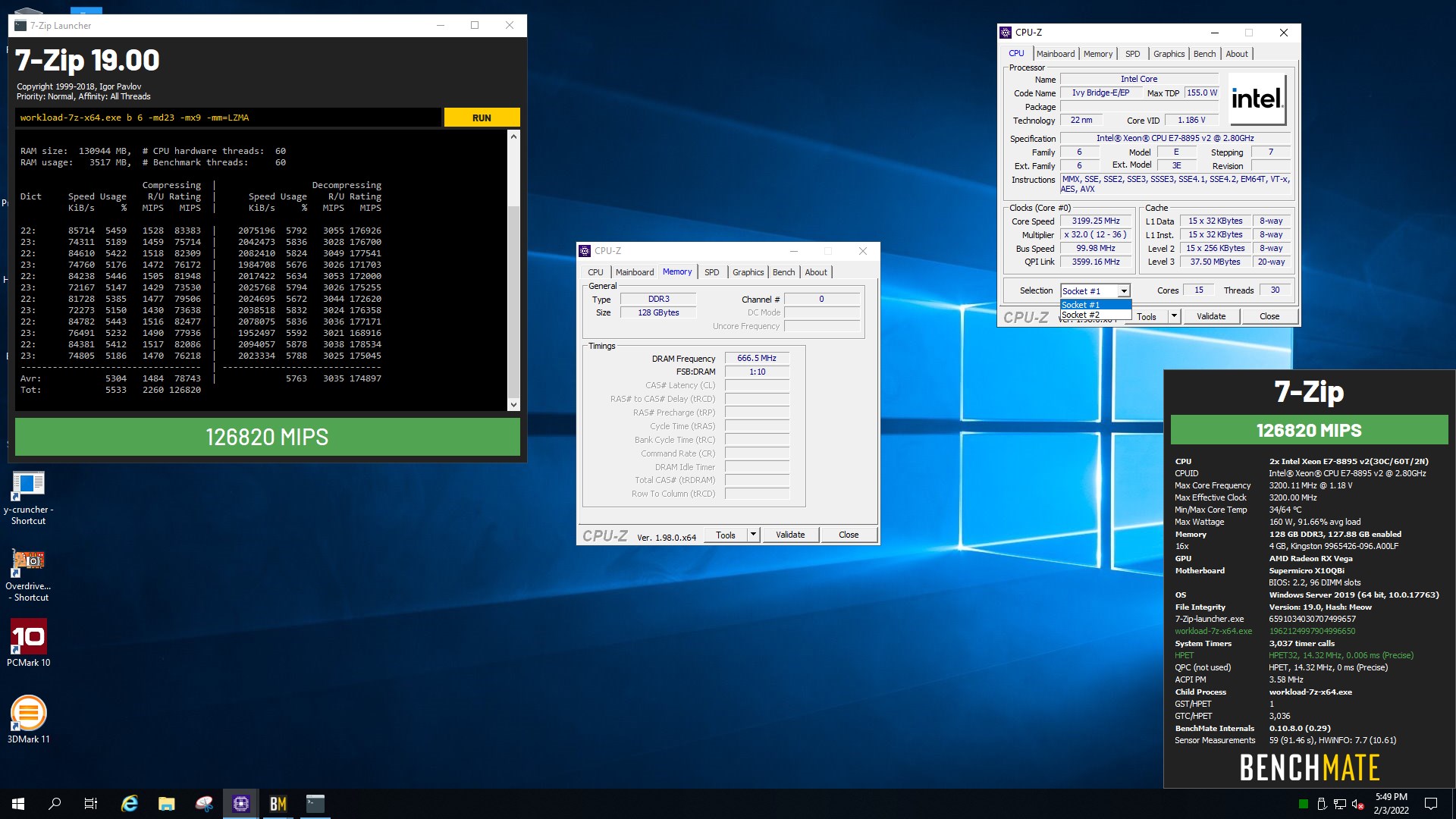Select Socket #1 in dropdown list

pos(1095,305)
